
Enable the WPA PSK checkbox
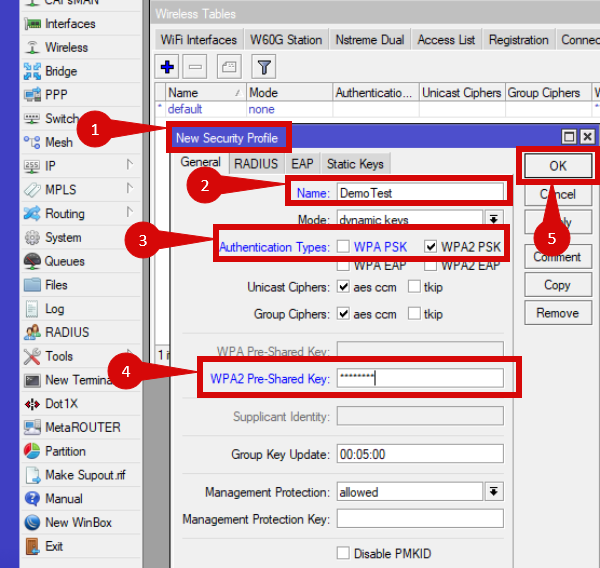pos(343,246)
